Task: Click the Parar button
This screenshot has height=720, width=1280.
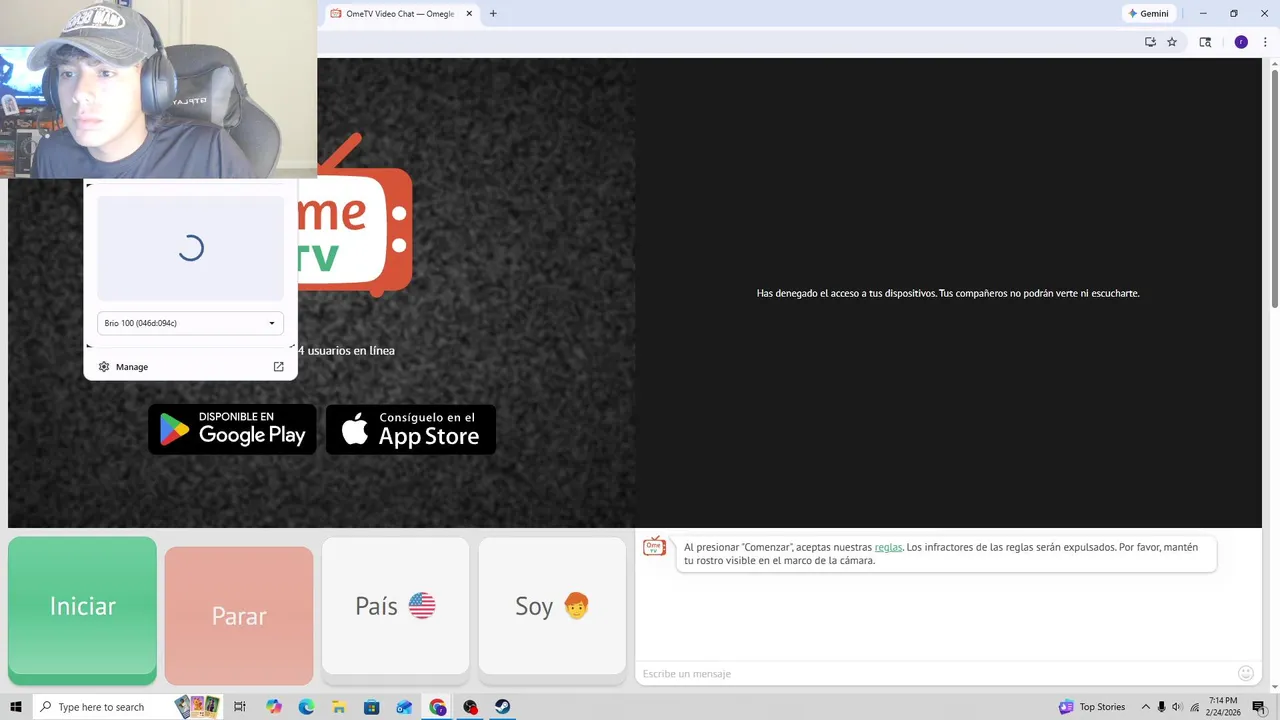Action: pyautogui.click(x=239, y=615)
